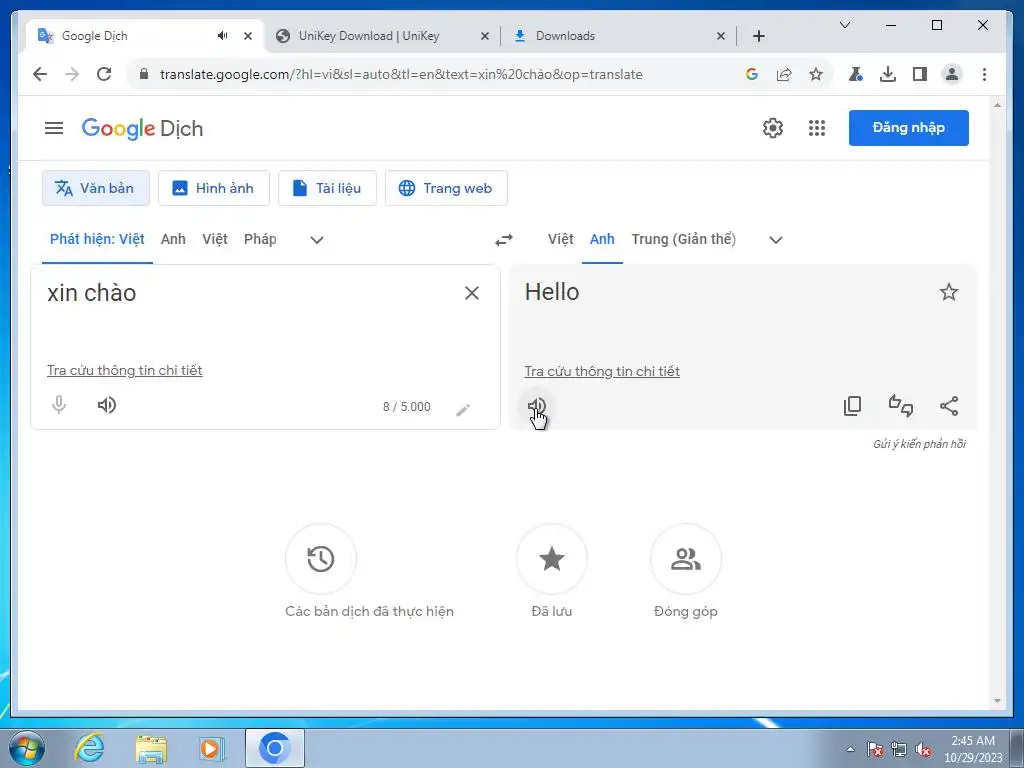Listen to source text pronunciation
The image size is (1024, 768).
coord(106,405)
